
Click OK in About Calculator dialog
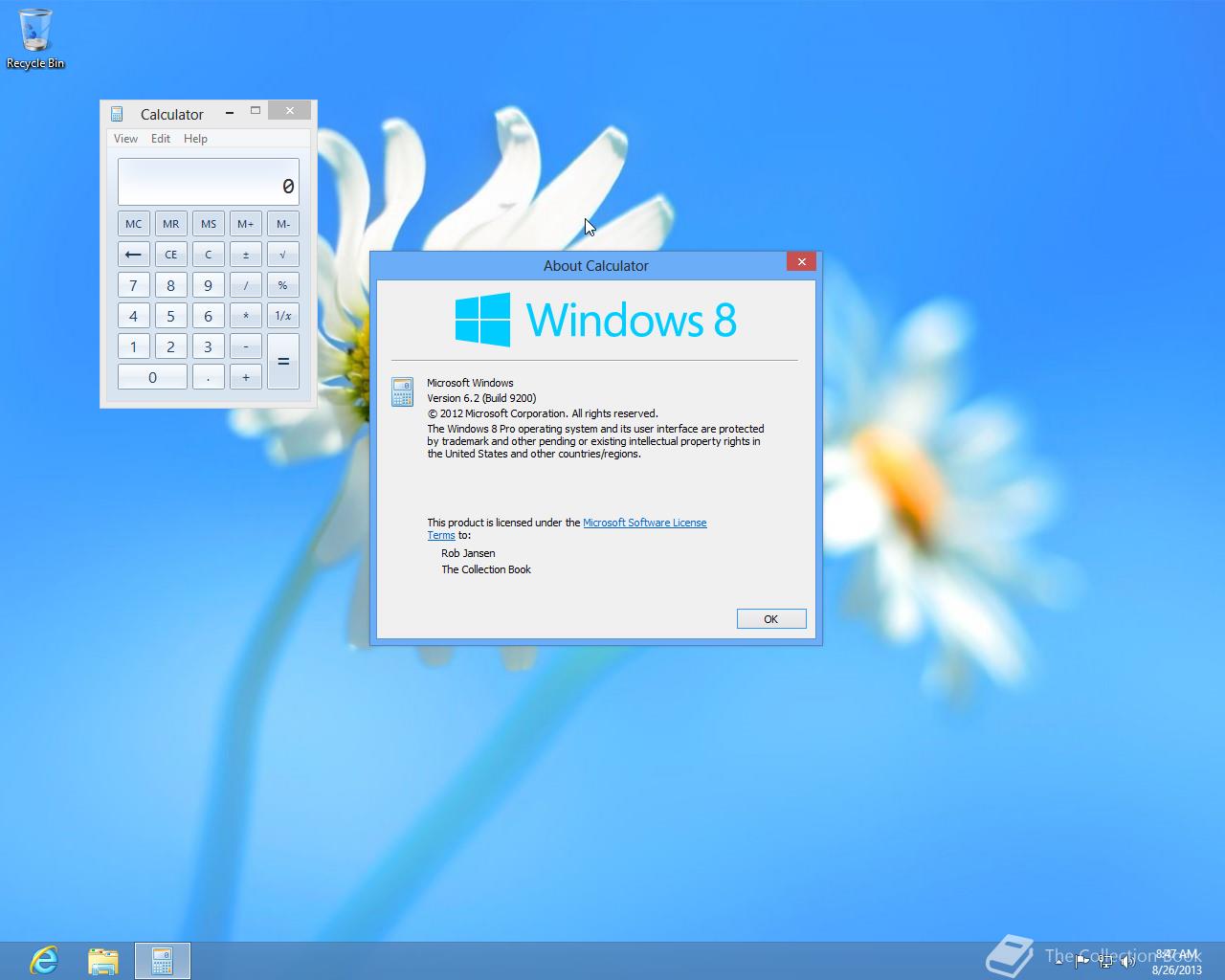771,619
